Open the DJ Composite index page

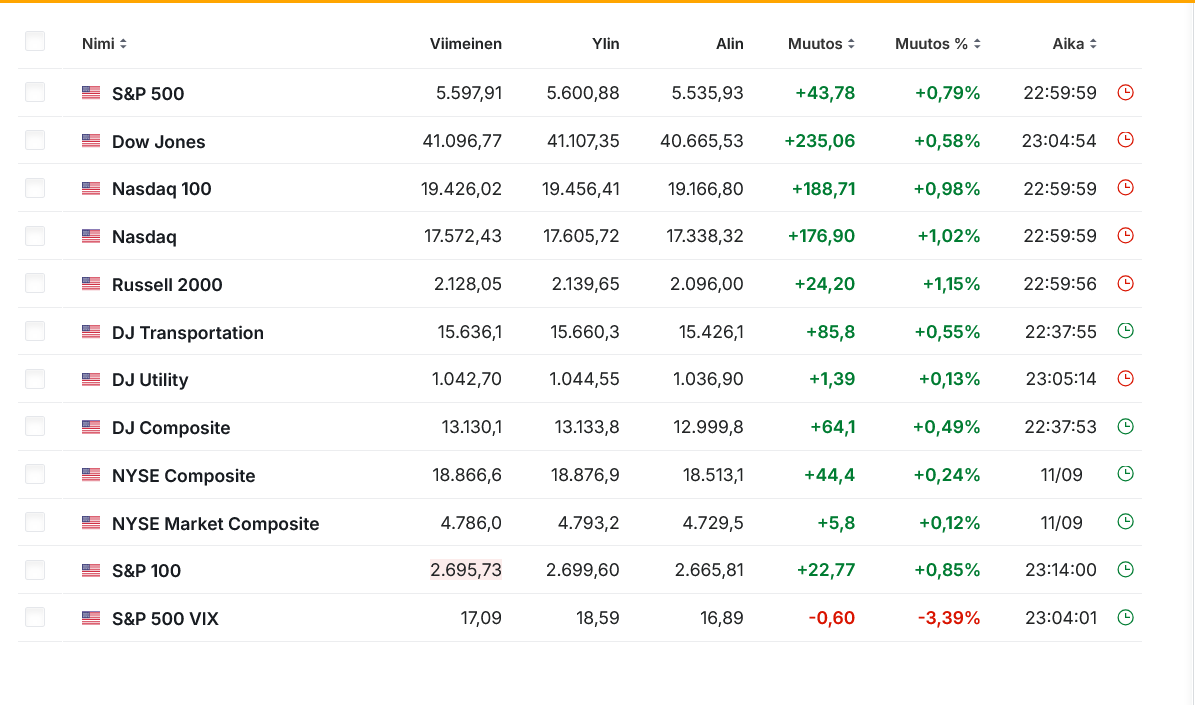[x=171, y=428]
